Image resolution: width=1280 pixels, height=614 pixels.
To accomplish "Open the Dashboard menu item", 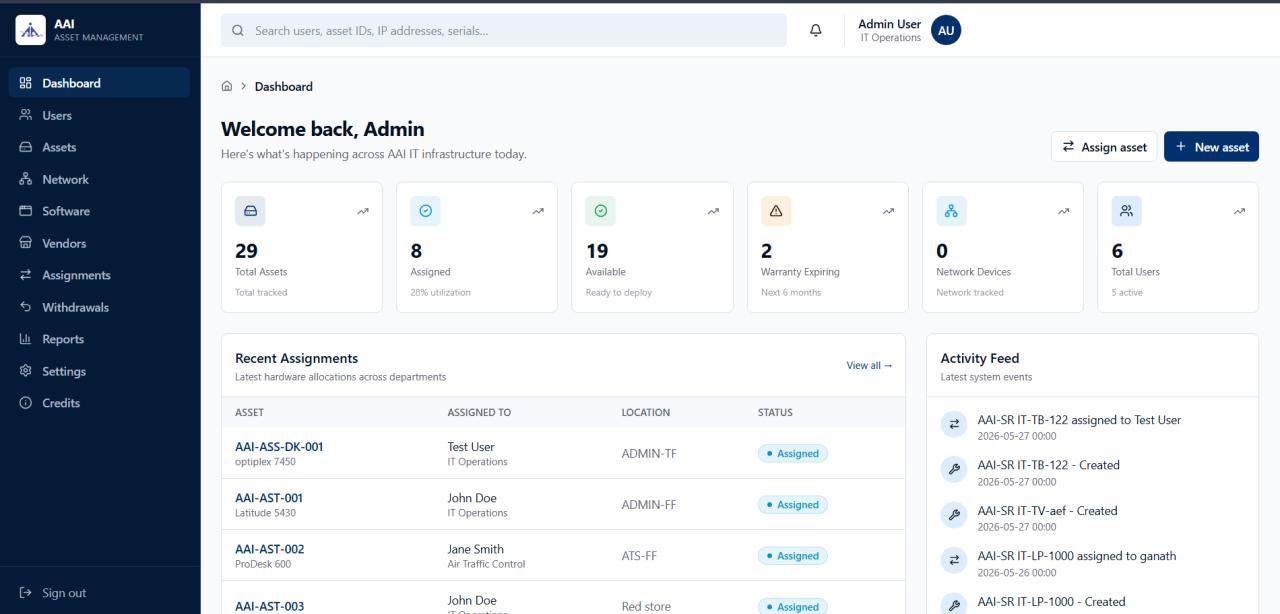I will [99, 83].
